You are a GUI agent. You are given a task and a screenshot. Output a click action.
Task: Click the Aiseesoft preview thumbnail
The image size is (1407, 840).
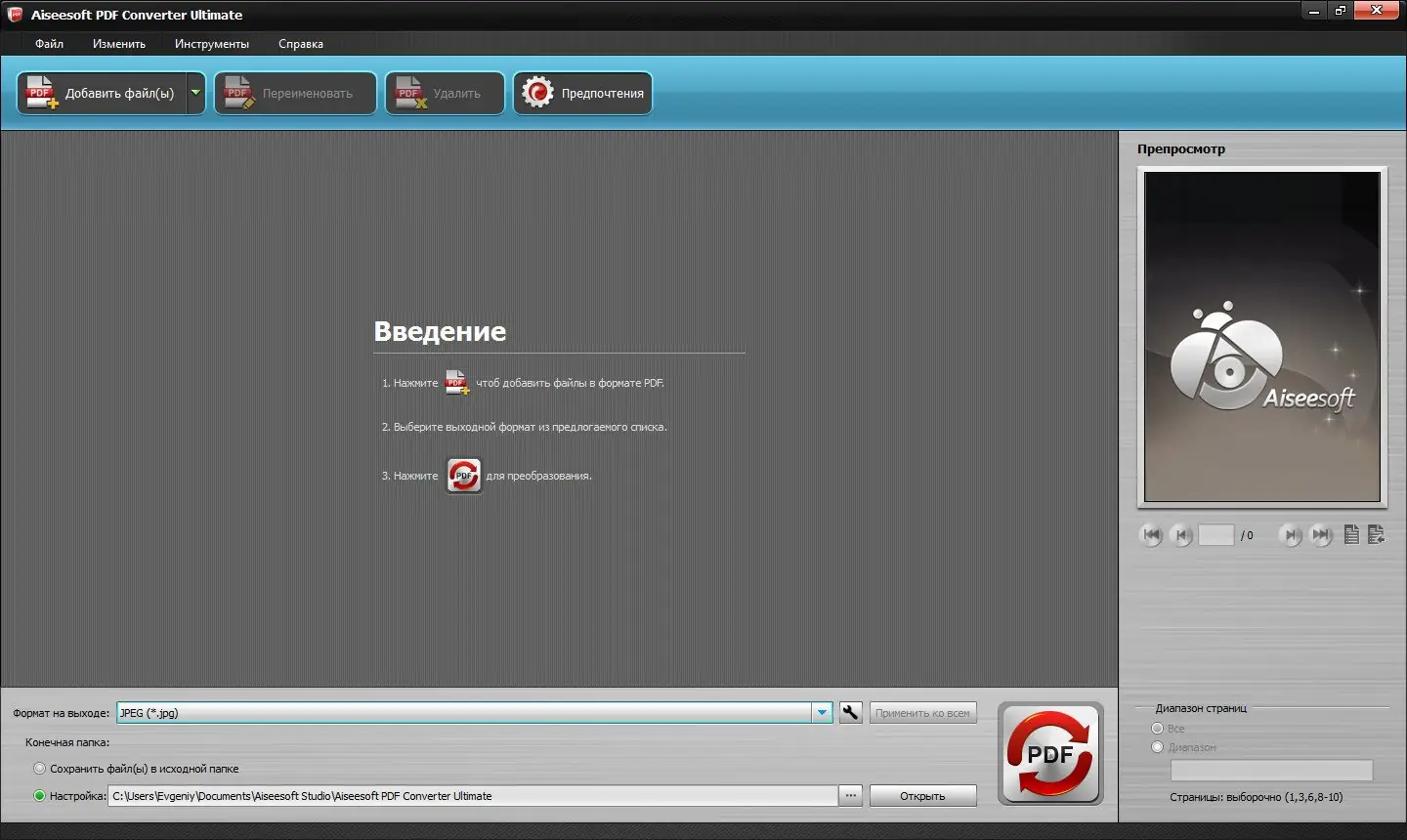point(1262,337)
